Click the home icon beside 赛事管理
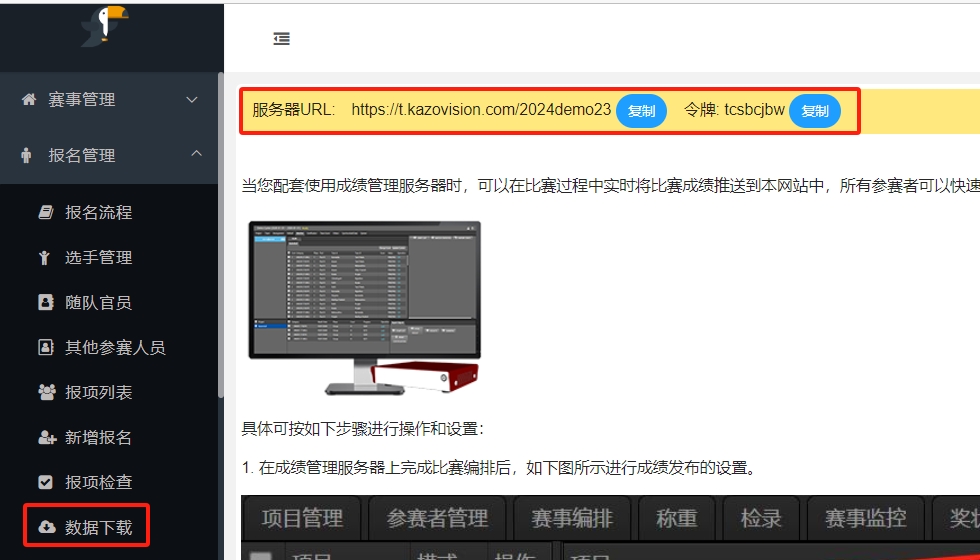 point(28,100)
